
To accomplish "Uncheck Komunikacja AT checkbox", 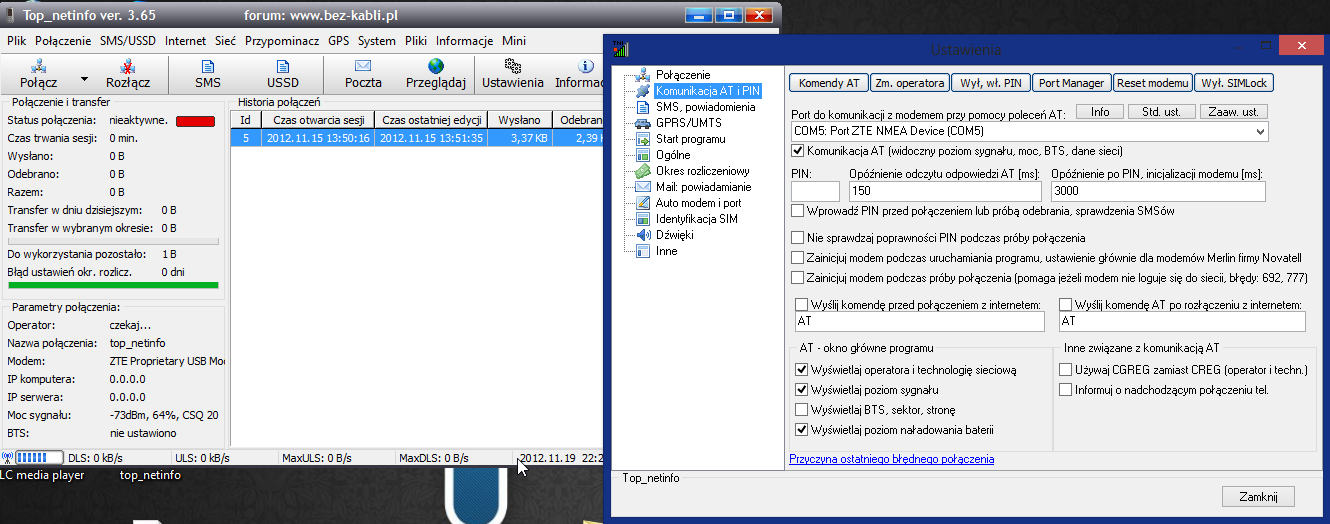I will [798, 151].
